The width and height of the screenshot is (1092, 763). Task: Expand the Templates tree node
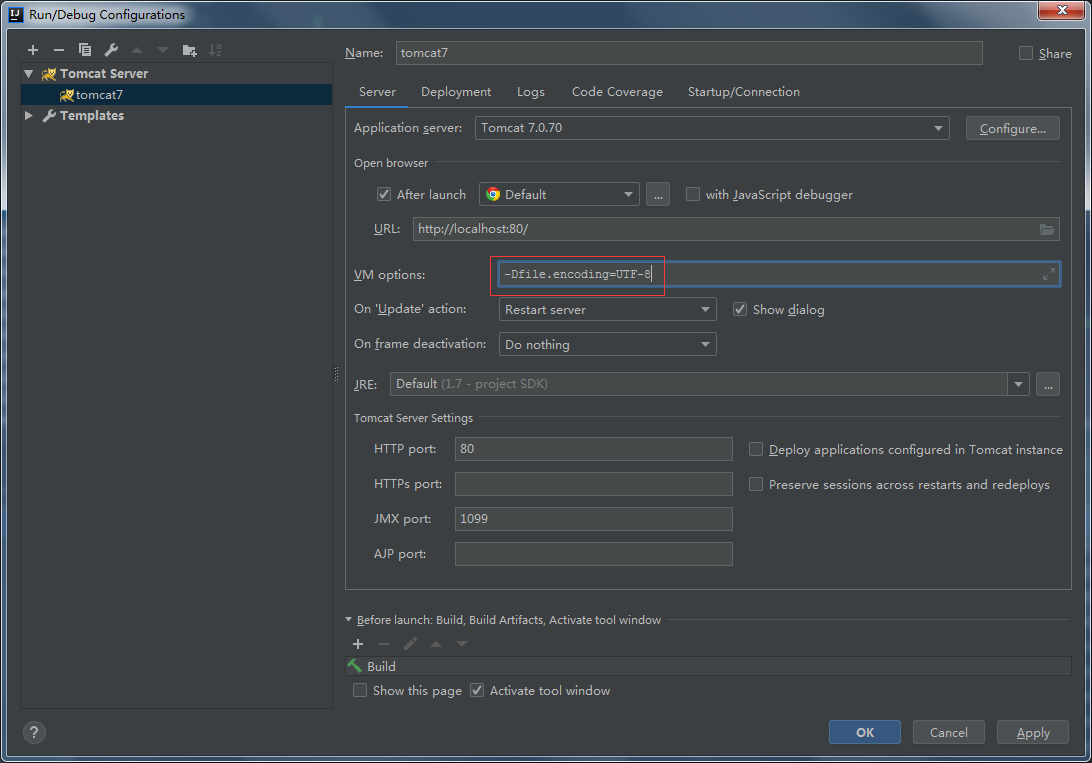29,116
